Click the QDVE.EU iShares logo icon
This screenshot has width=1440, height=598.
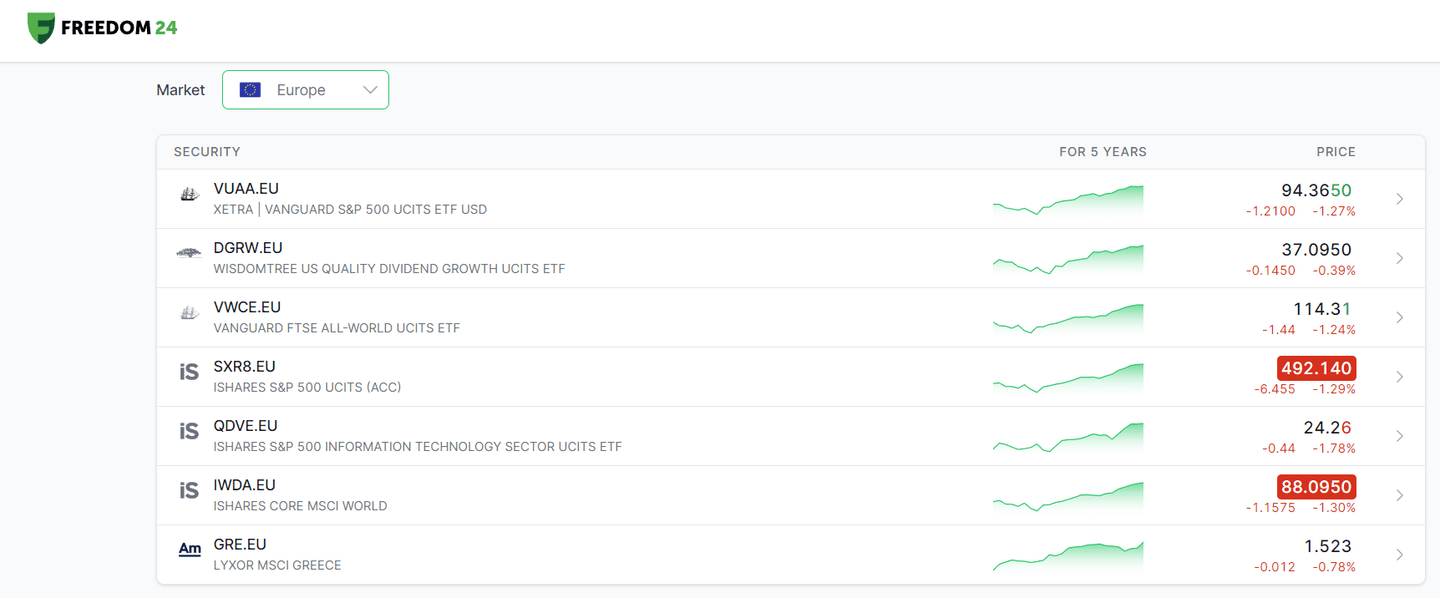189,431
